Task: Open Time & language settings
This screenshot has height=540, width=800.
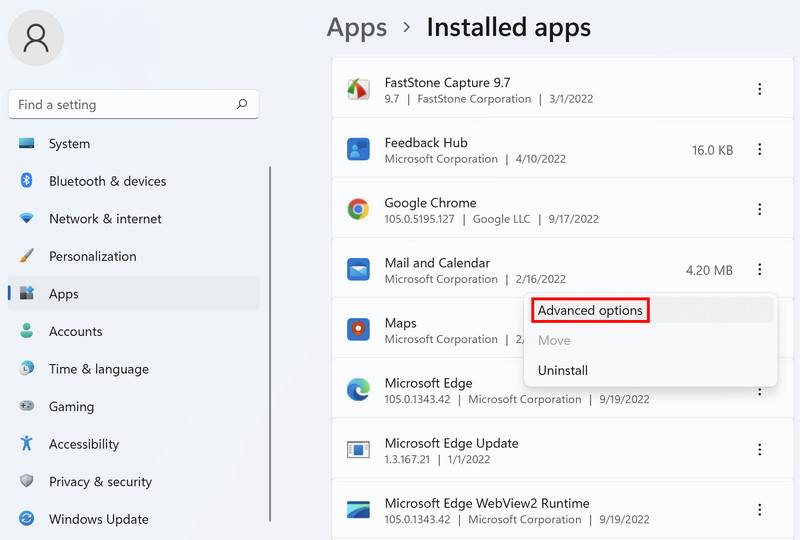Action: (134, 369)
